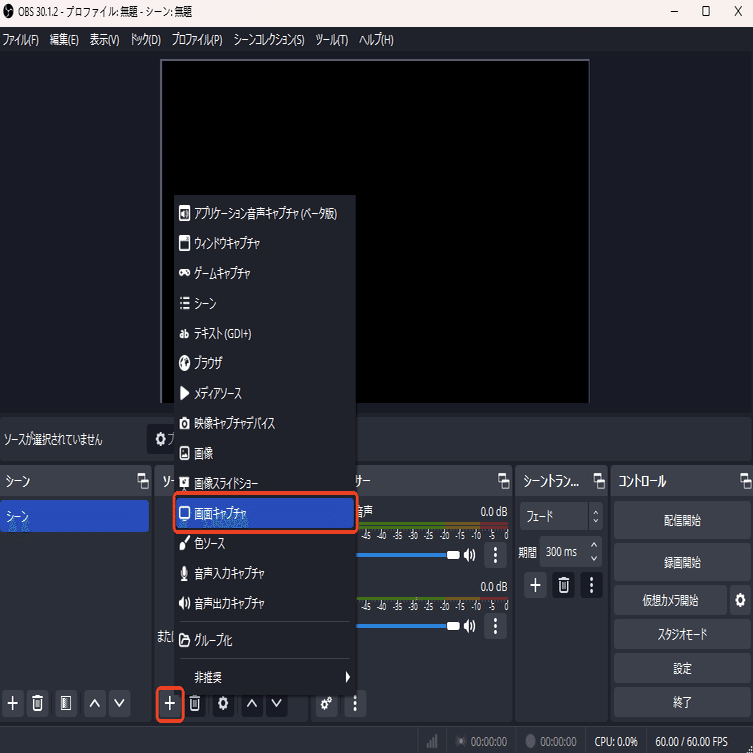The width and height of the screenshot is (753, 753).
Task: Choose 画像スライドショー from source menu
Action: [x=265, y=483]
